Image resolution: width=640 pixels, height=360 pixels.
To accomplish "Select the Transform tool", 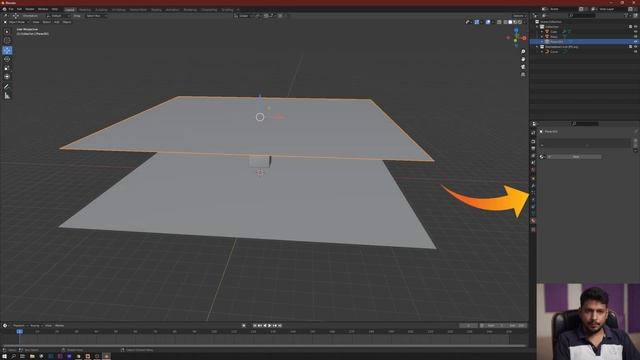I will pos(7,77).
